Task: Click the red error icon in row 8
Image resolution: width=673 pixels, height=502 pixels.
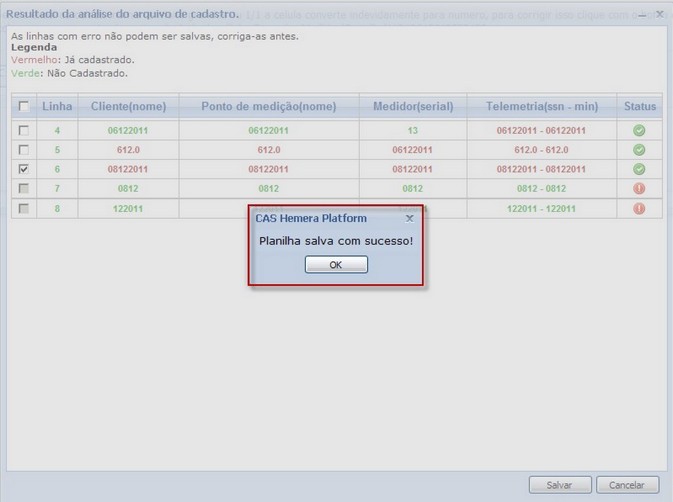Action: (639, 209)
